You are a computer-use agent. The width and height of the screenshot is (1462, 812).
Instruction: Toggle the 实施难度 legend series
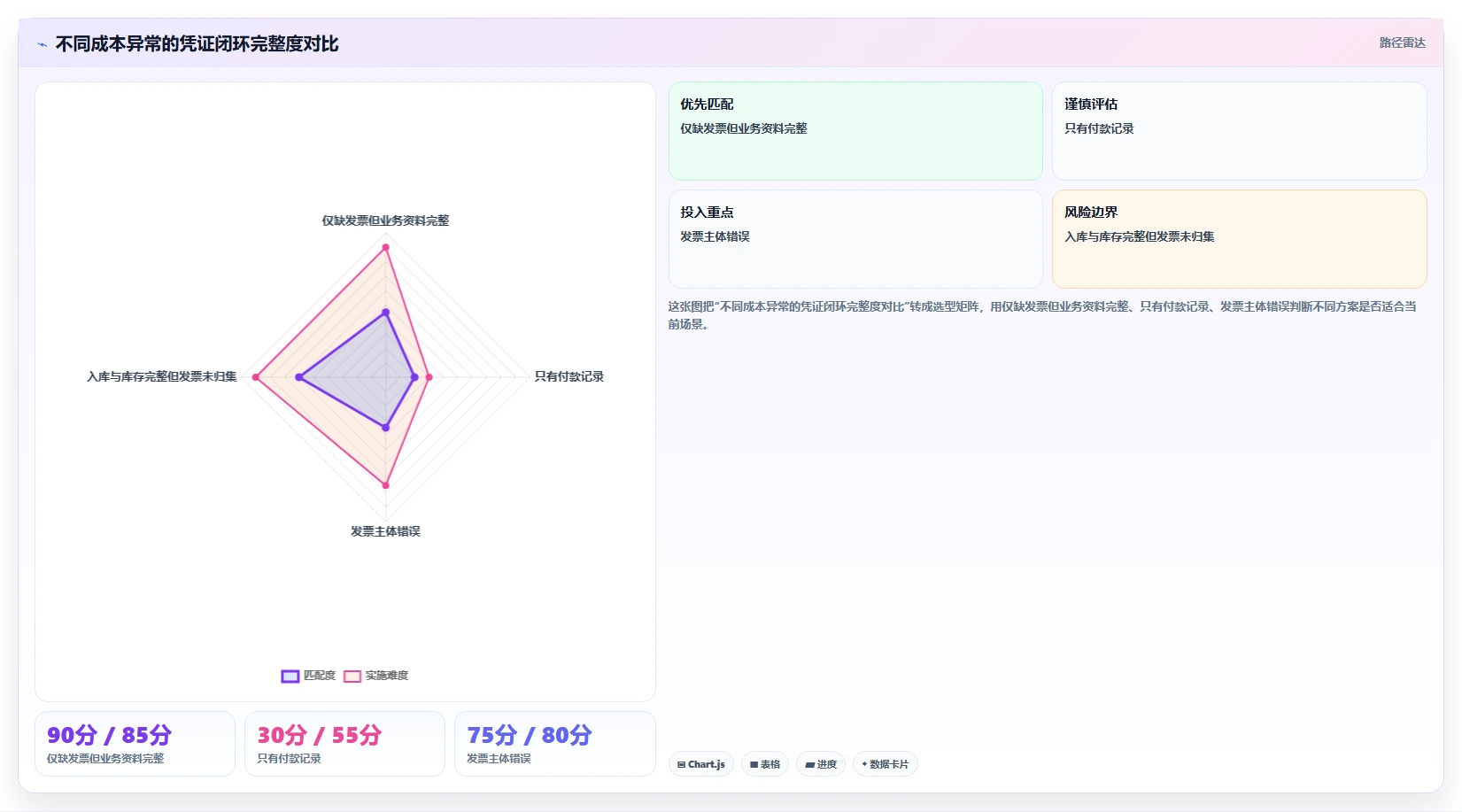pos(376,676)
